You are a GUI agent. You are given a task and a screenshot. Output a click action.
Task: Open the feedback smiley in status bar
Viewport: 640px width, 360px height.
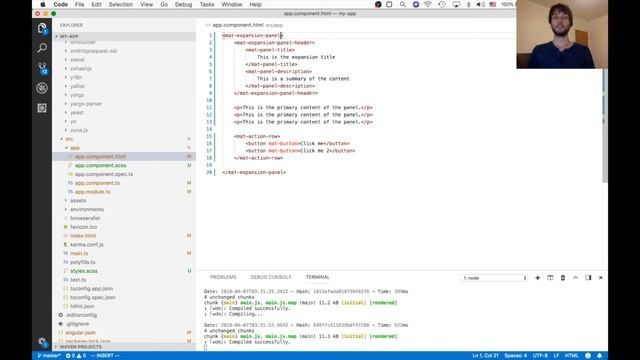point(588,356)
